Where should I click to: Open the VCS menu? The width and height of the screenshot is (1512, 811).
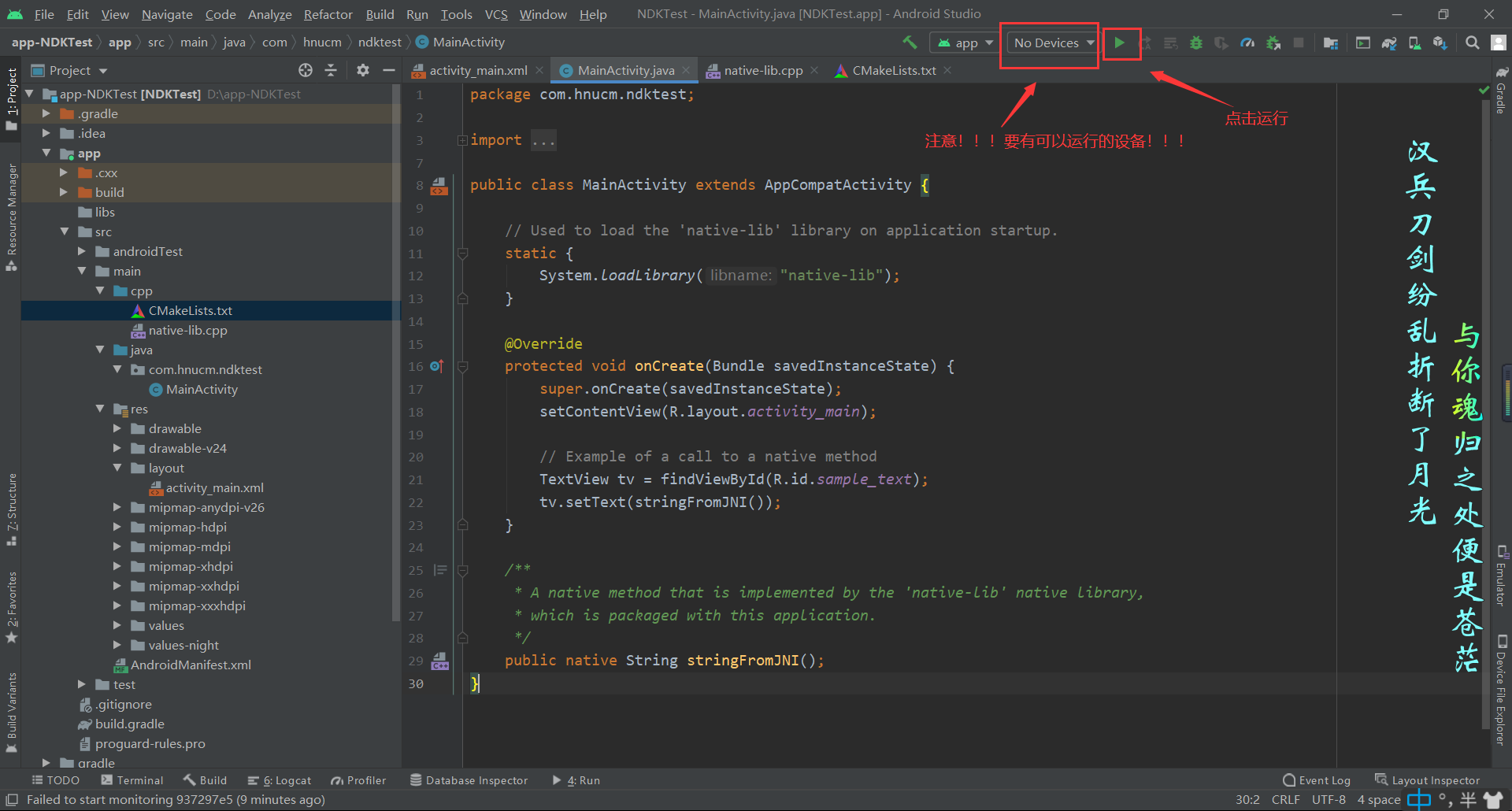click(x=496, y=14)
